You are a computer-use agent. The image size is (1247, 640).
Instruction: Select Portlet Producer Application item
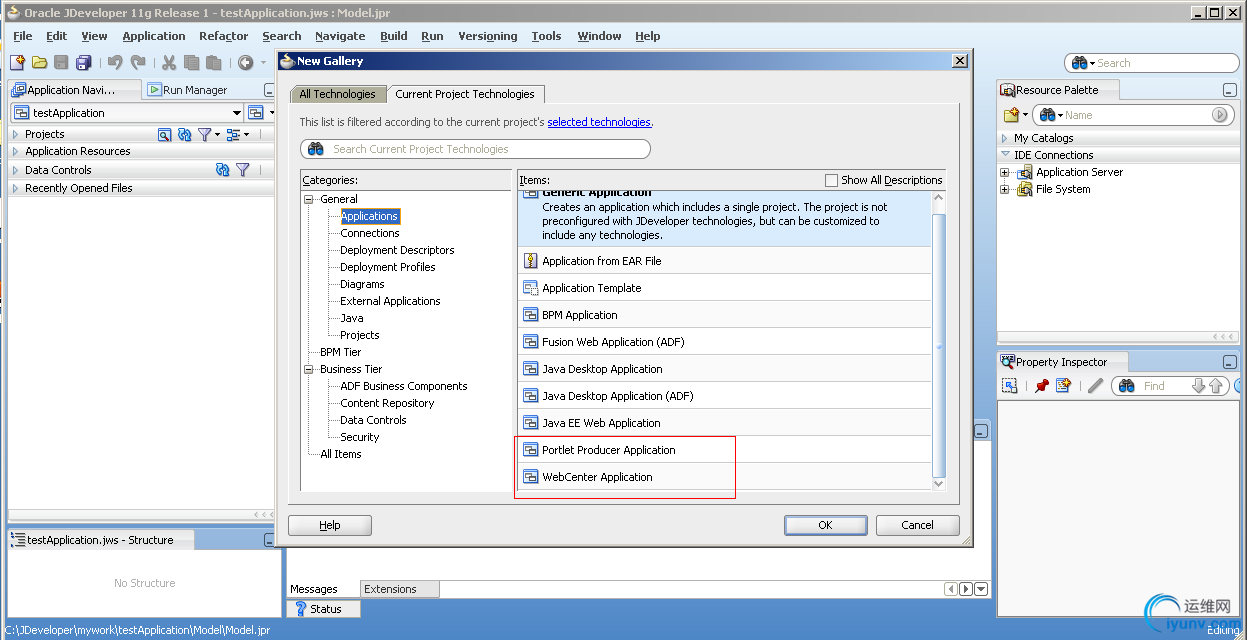point(724,450)
